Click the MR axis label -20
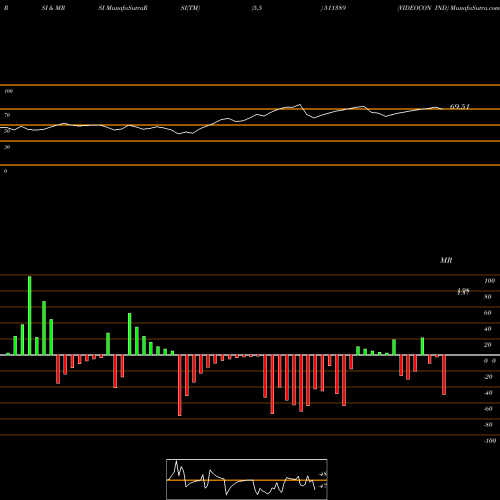This screenshot has height=500, width=500. (x=488, y=377)
